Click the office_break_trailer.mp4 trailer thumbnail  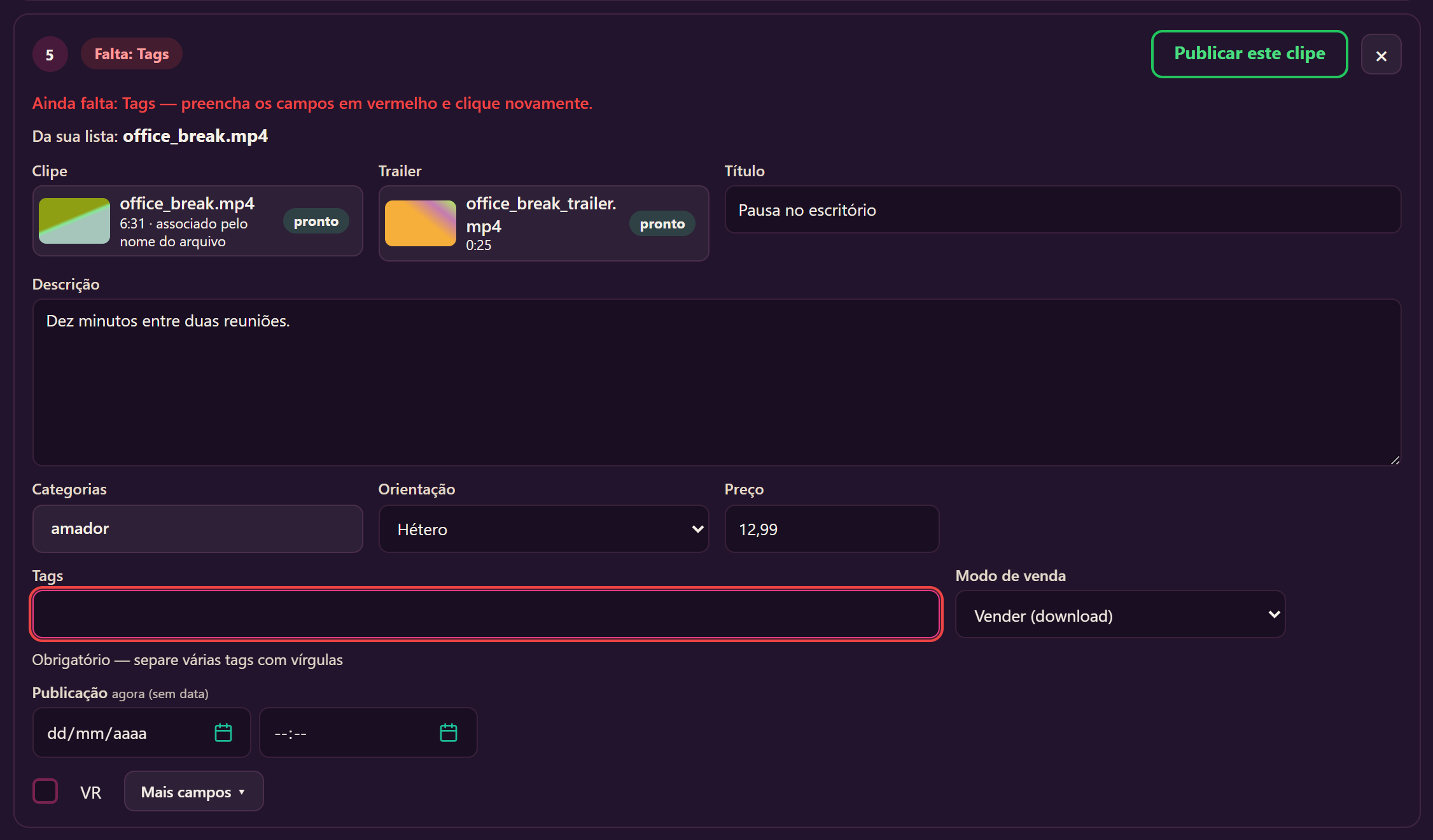[x=421, y=223]
